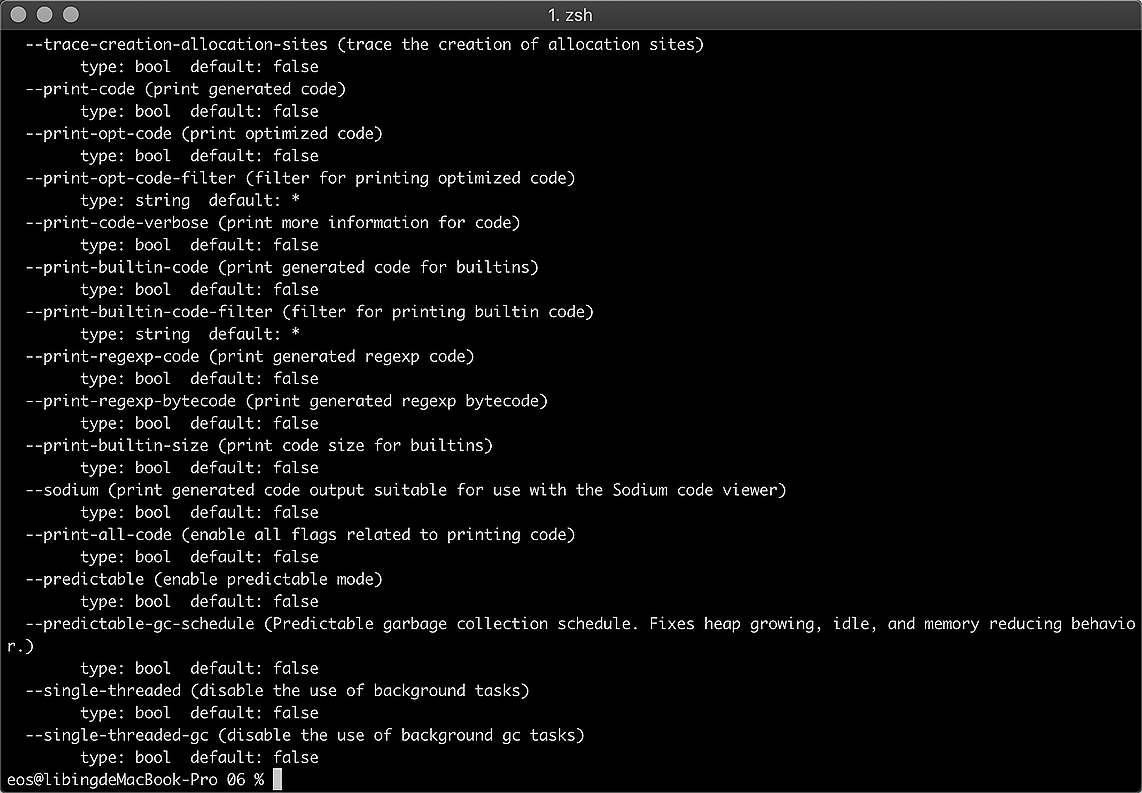Image resolution: width=1142 pixels, height=793 pixels.
Task: Click the --print-code-verbose flag text
Action: coord(117,222)
